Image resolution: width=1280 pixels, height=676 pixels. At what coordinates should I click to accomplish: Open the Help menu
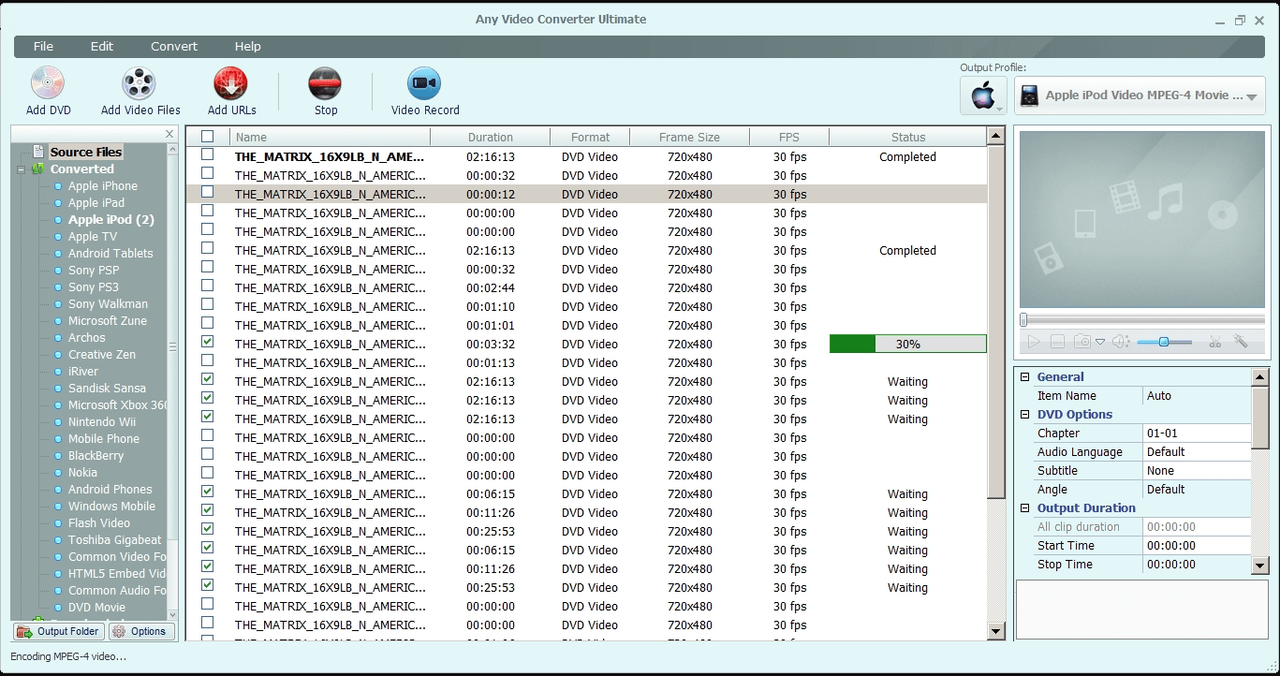(248, 46)
